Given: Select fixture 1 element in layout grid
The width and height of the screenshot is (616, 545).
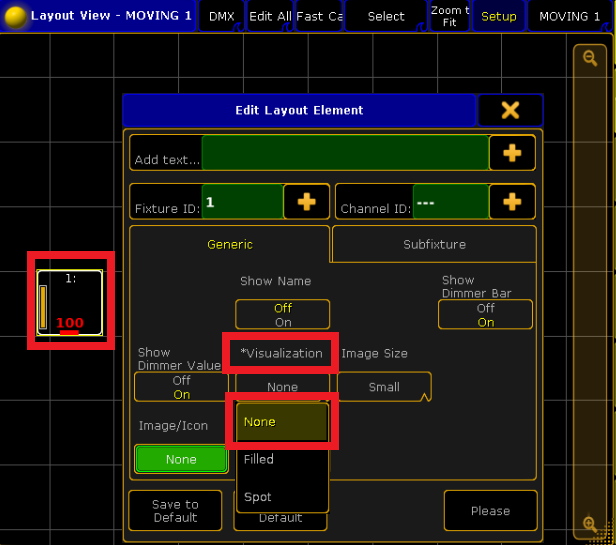Looking at the screenshot, I should (70, 303).
